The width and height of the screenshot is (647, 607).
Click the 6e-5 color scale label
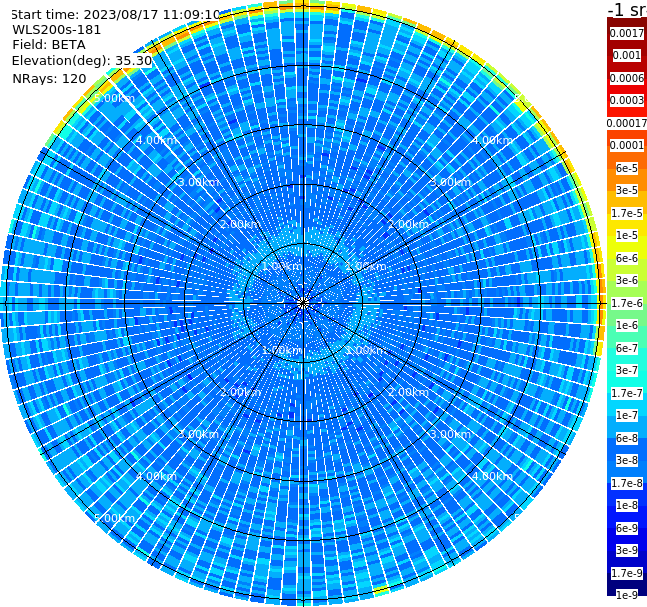point(627,168)
